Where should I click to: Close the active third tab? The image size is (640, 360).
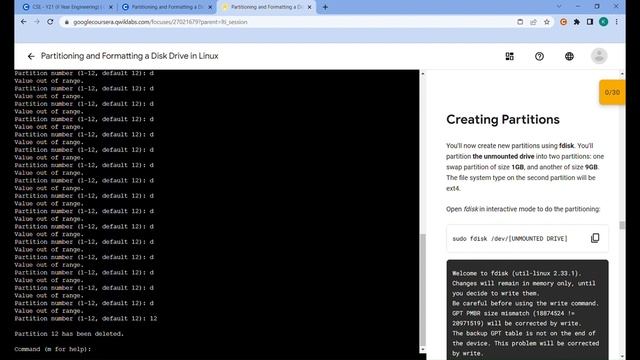pos(309,7)
